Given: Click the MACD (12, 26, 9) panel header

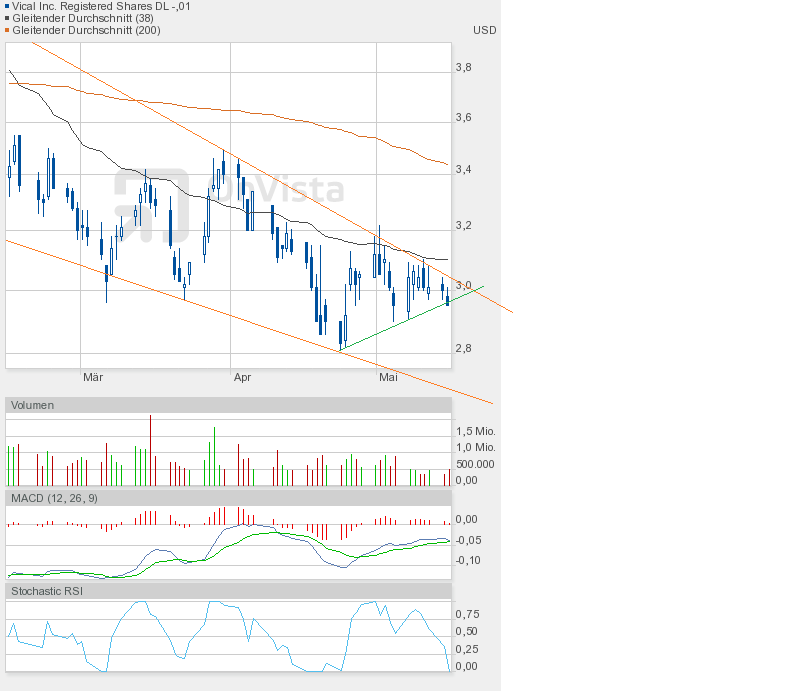Looking at the screenshot, I should point(228,498).
